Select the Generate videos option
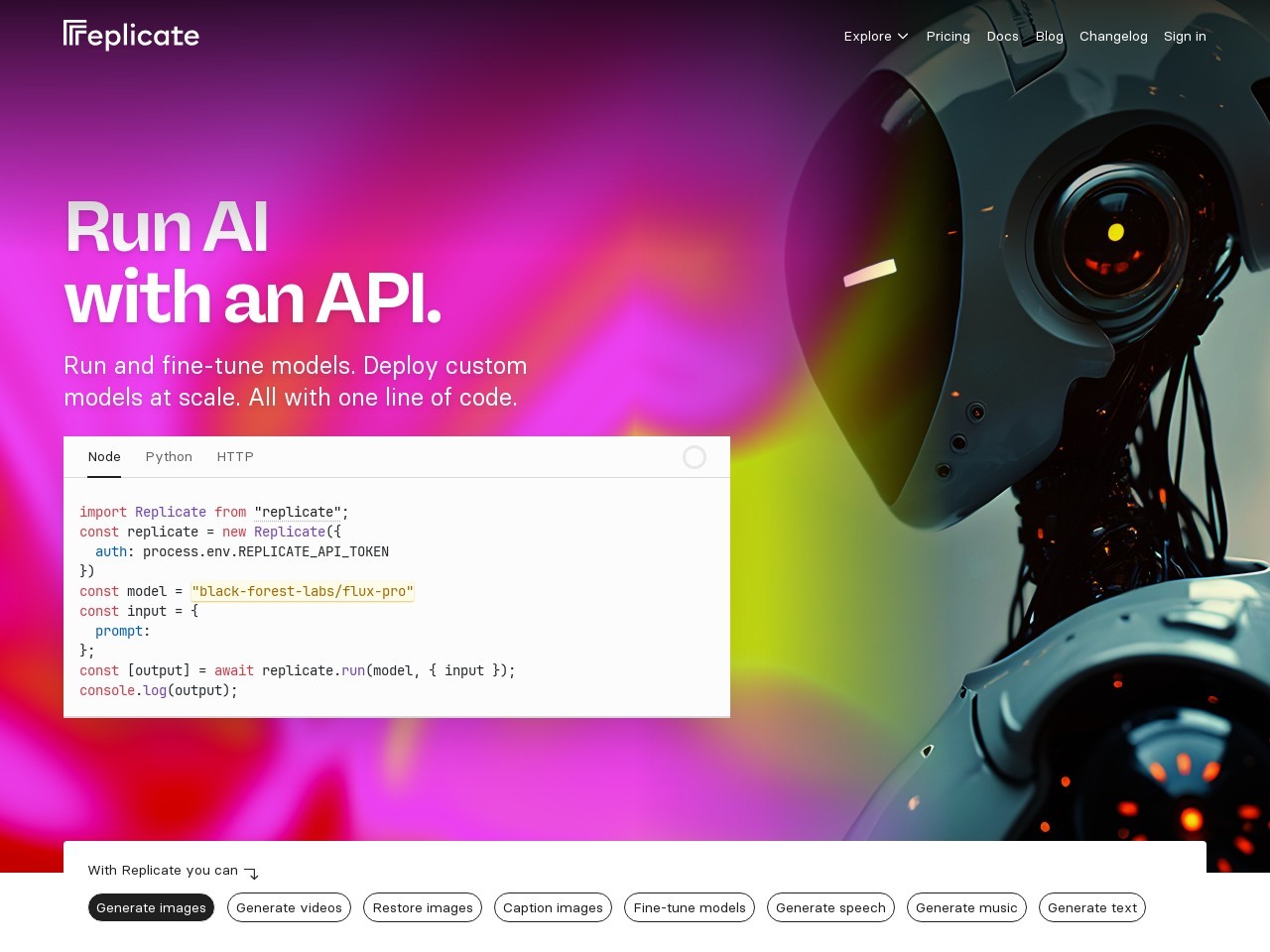This screenshot has height=952, width=1270. click(289, 907)
